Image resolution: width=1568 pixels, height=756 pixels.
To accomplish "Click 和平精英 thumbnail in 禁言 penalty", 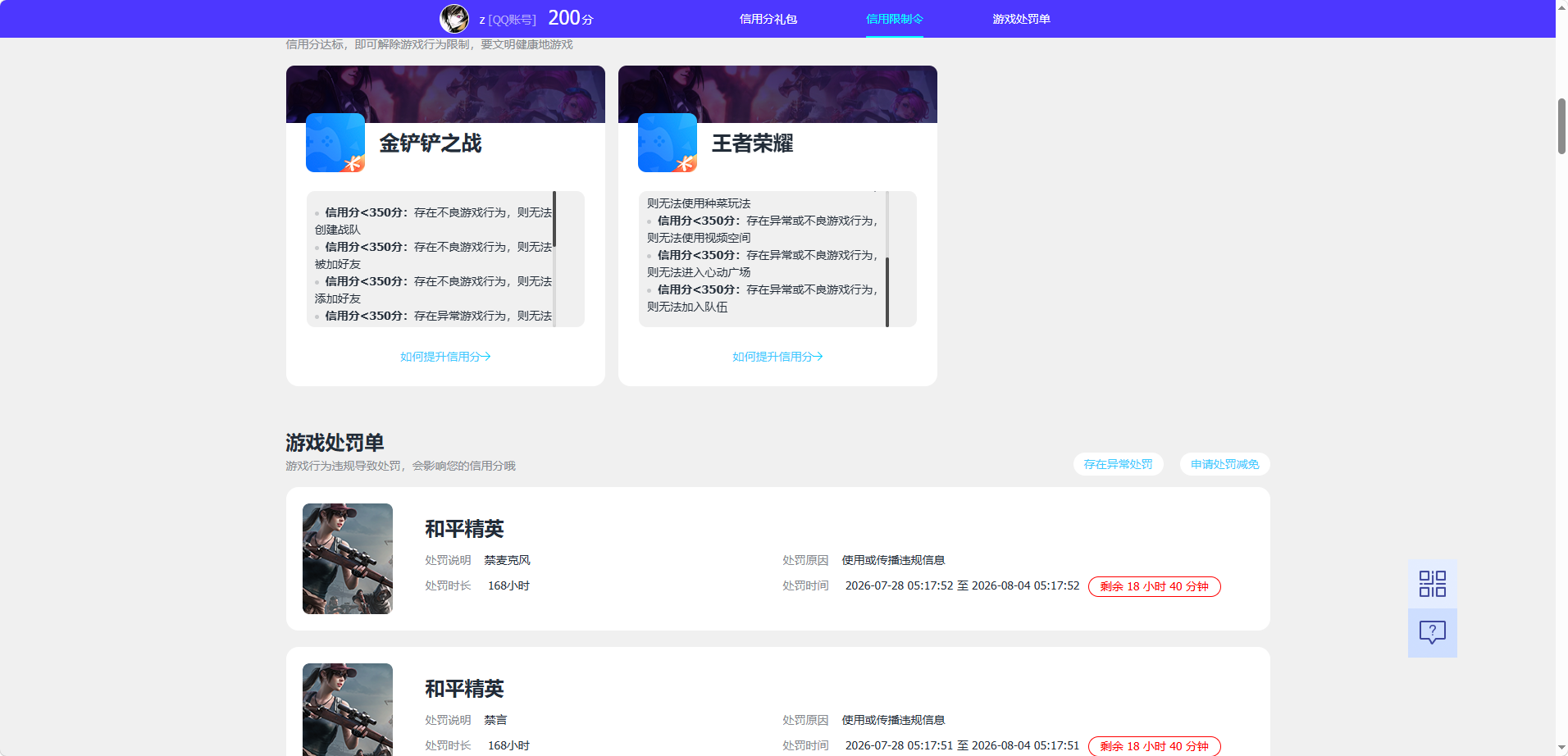I will tap(348, 709).
